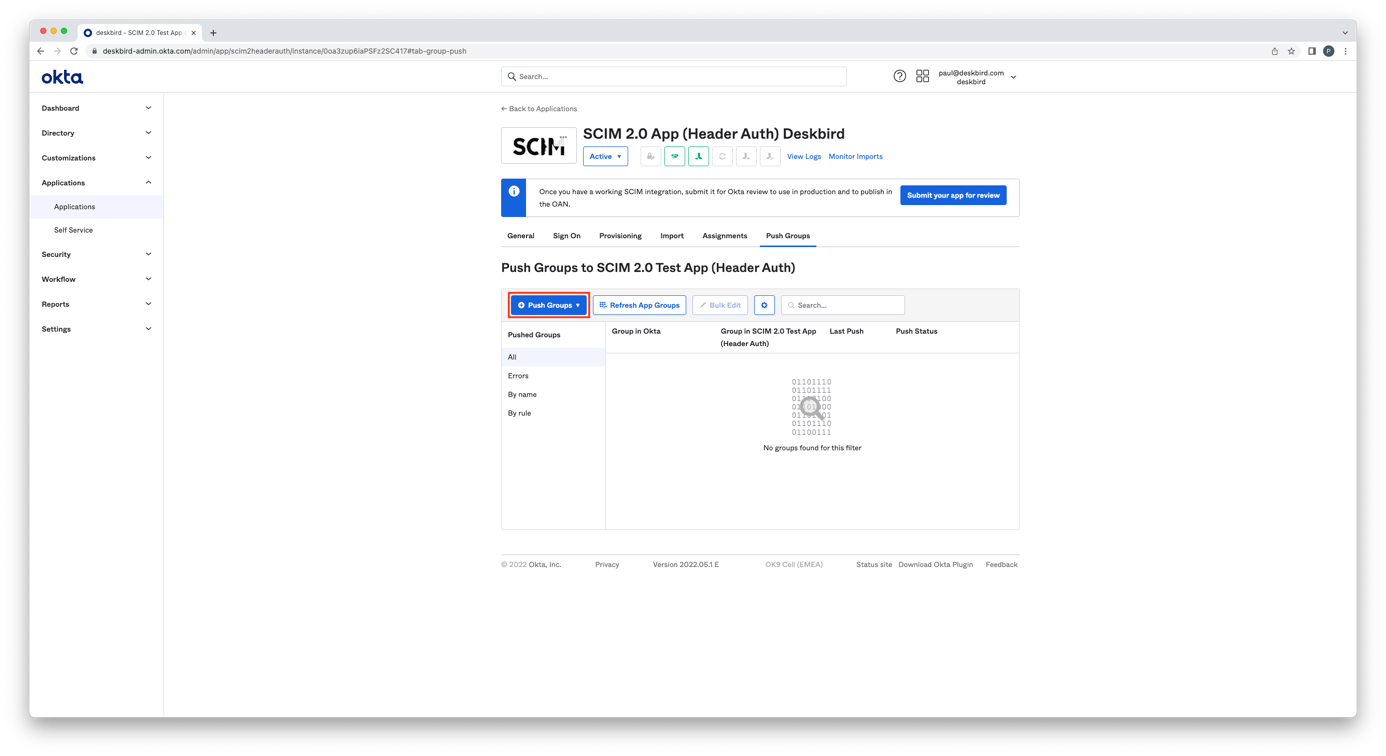The height and width of the screenshot is (756, 1386).
Task: Open the help question mark icon
Action: coord(899,76)
